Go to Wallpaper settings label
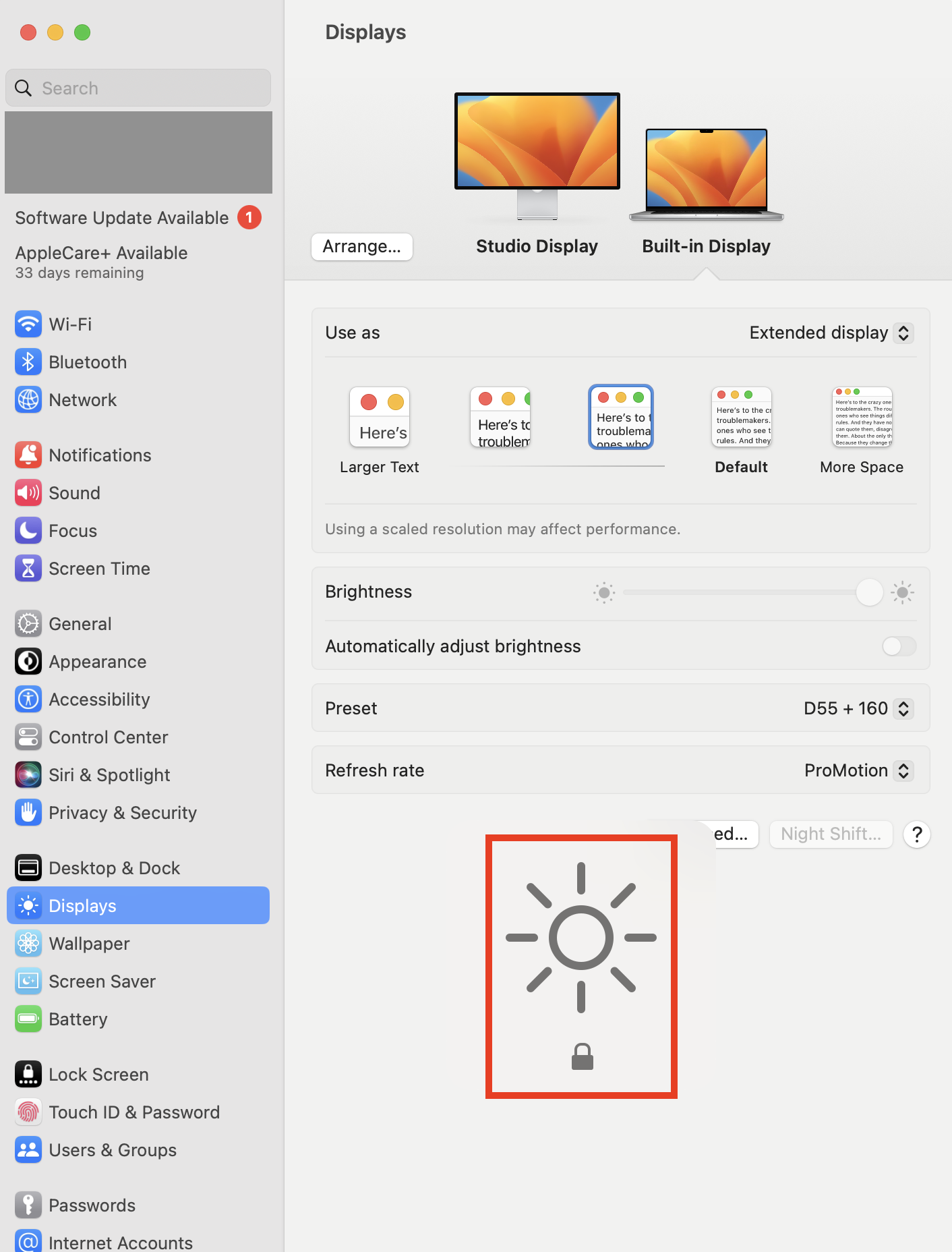 tap(89, 944)
